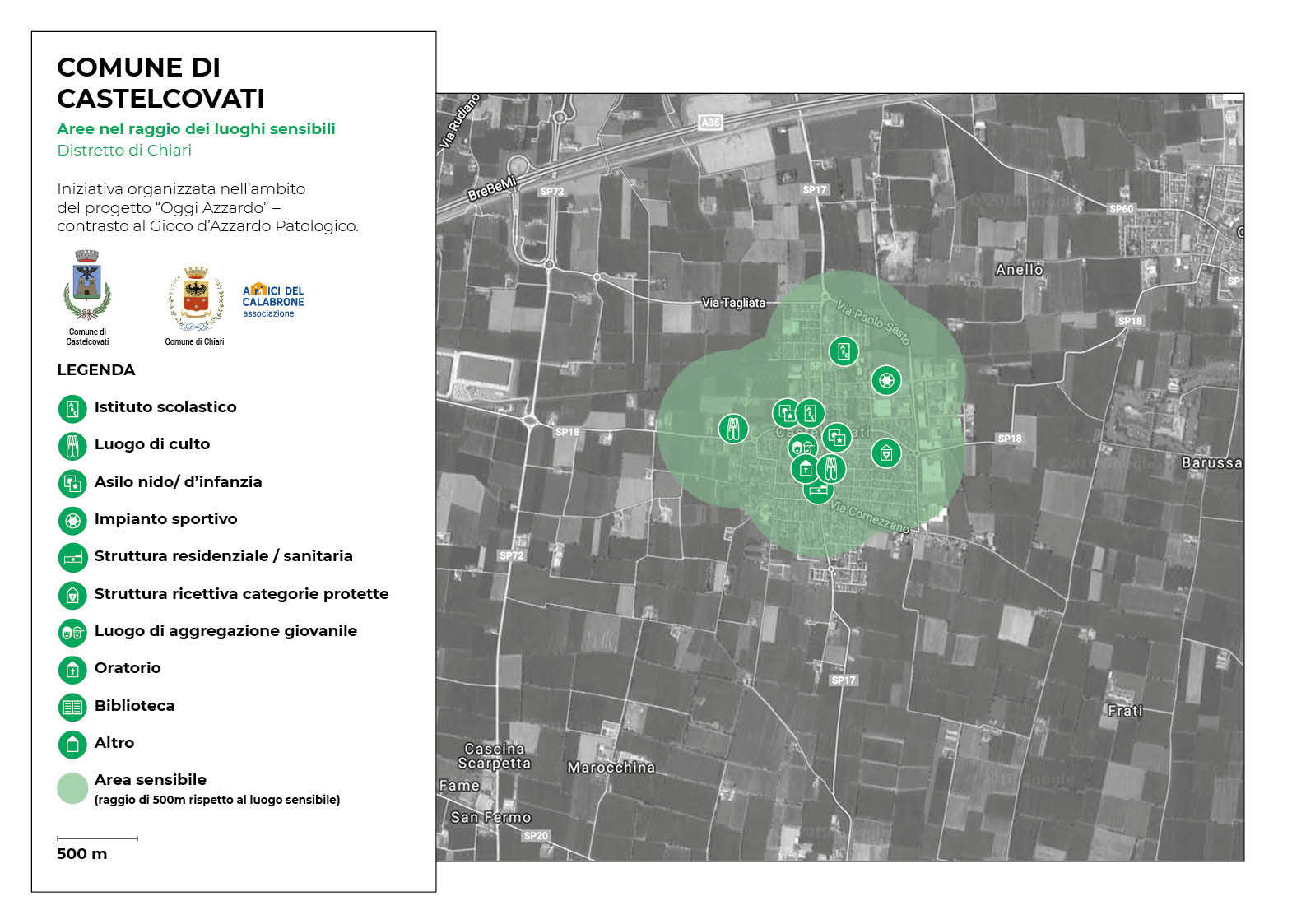Click the Biblioteca legend icon
This screenshot has width=1306, height=924.
[x=72, y=707]
